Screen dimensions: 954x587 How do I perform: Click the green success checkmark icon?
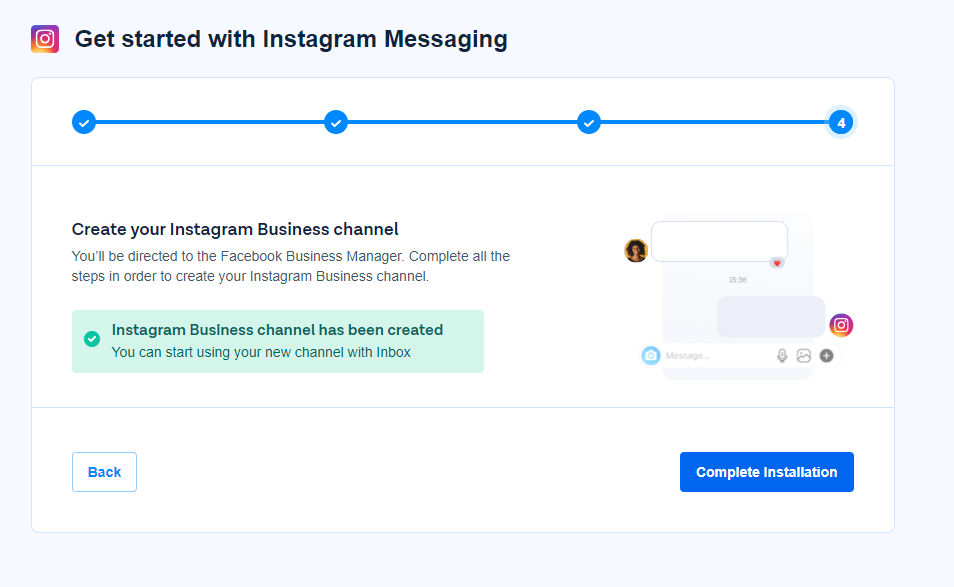click(92, 339)
